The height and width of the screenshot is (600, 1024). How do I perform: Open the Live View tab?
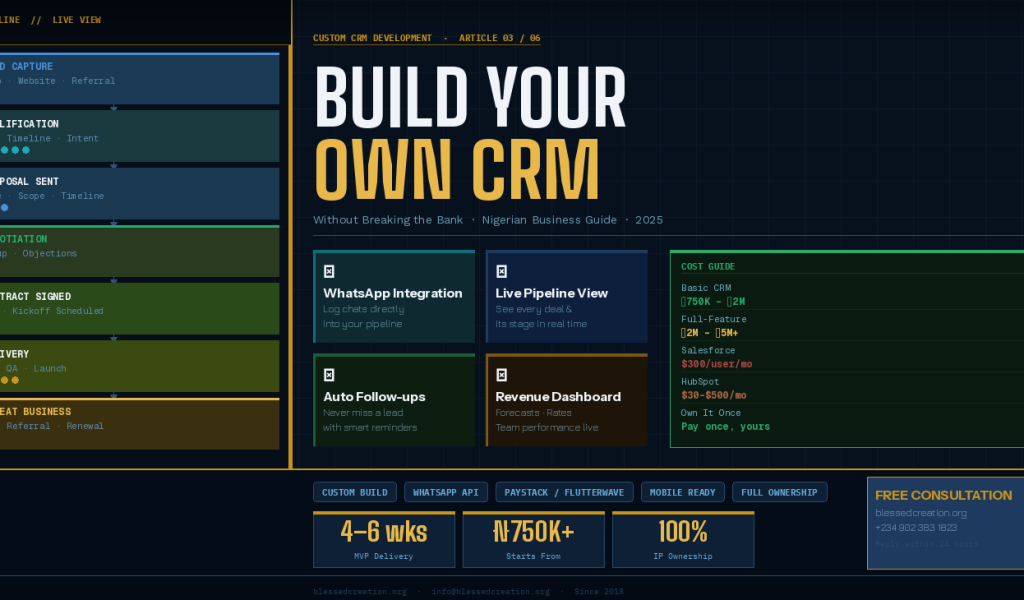click(75, 18)
